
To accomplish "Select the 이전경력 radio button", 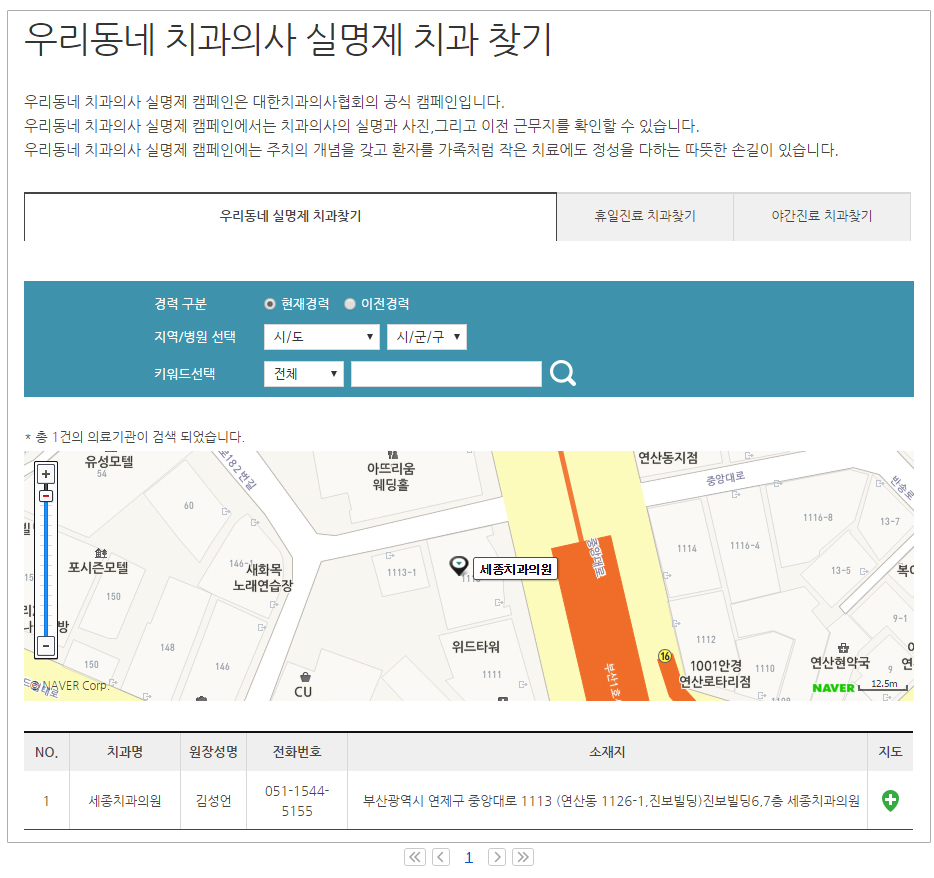I will pos(350,304).
